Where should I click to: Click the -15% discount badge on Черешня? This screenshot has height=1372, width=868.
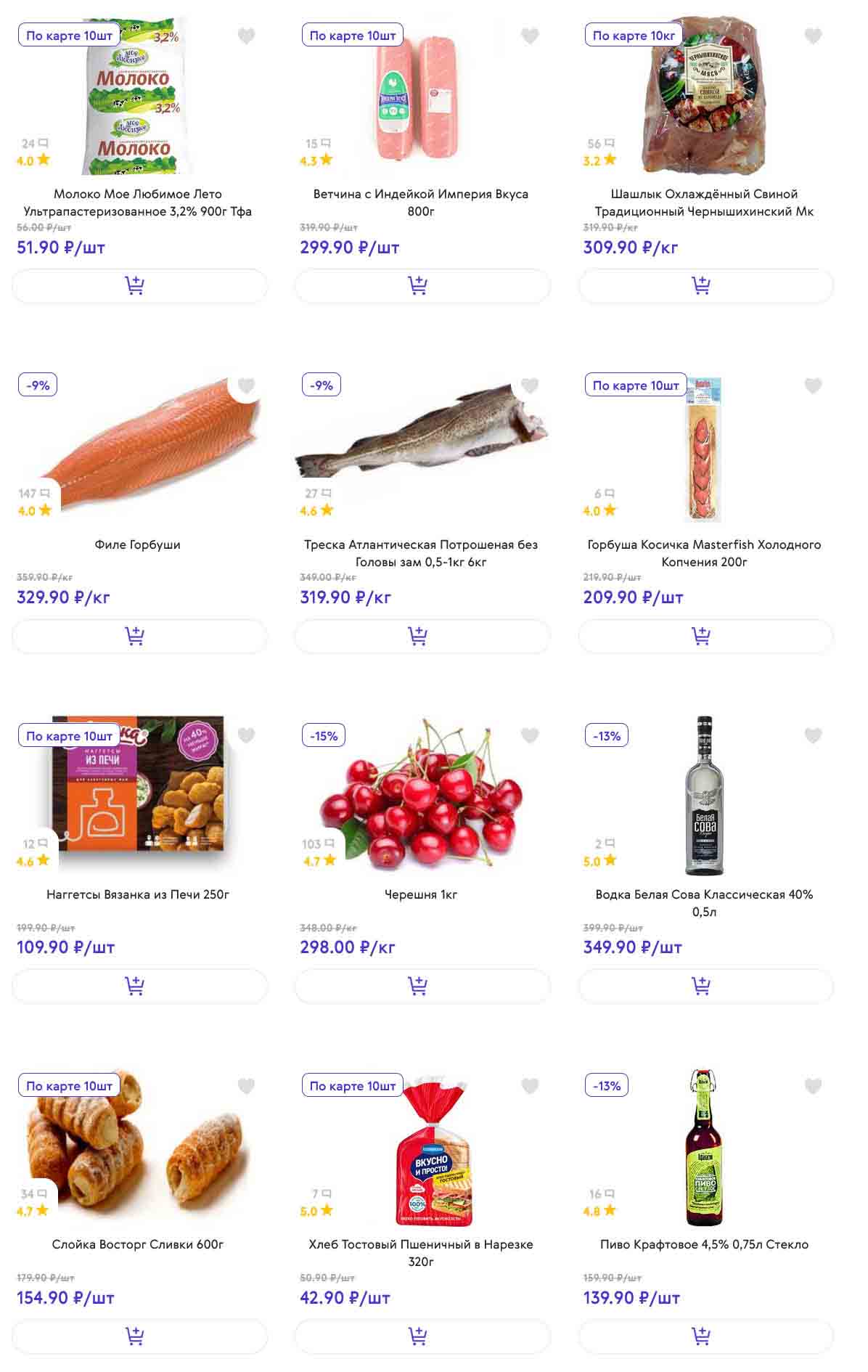coord(324,735)
